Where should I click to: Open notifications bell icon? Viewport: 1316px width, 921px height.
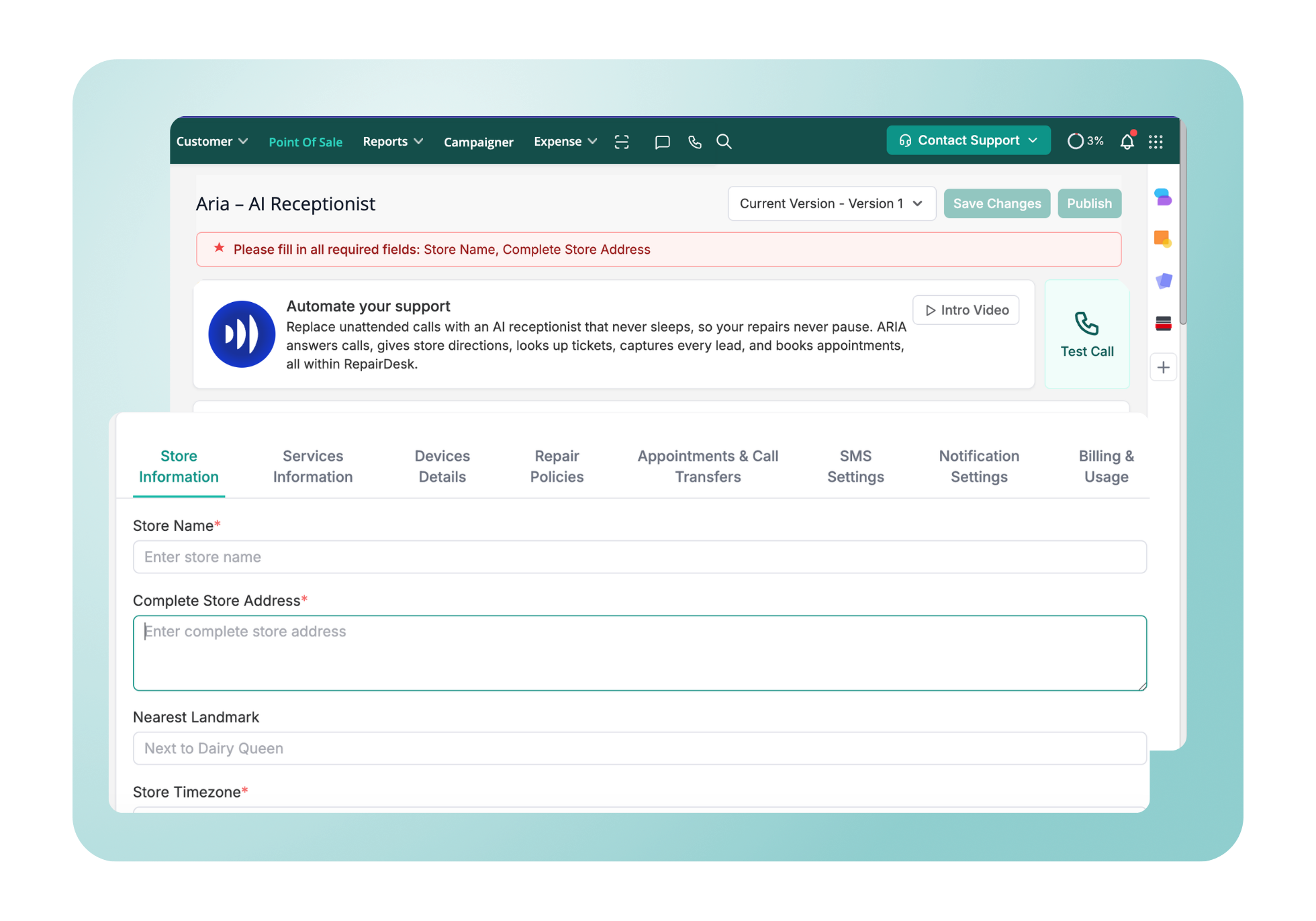pos(1127,141)
